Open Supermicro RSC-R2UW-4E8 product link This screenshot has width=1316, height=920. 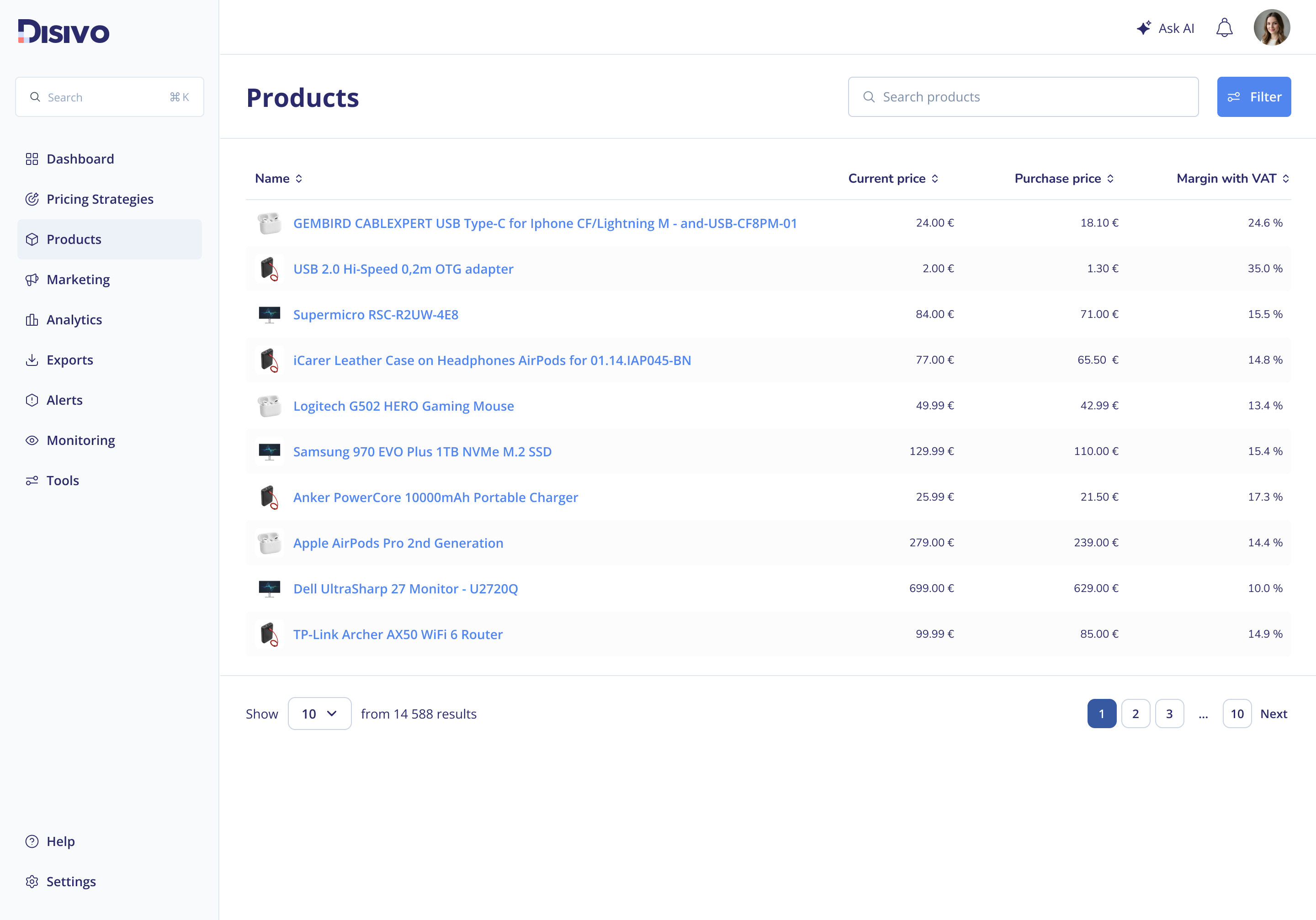[x=376, y=314]
